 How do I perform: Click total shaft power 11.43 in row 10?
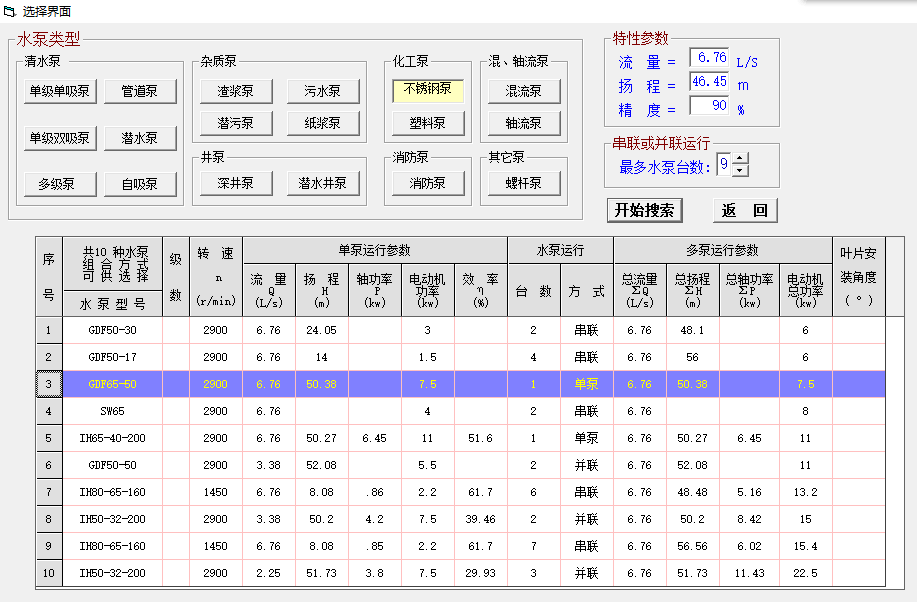(749, 573)
